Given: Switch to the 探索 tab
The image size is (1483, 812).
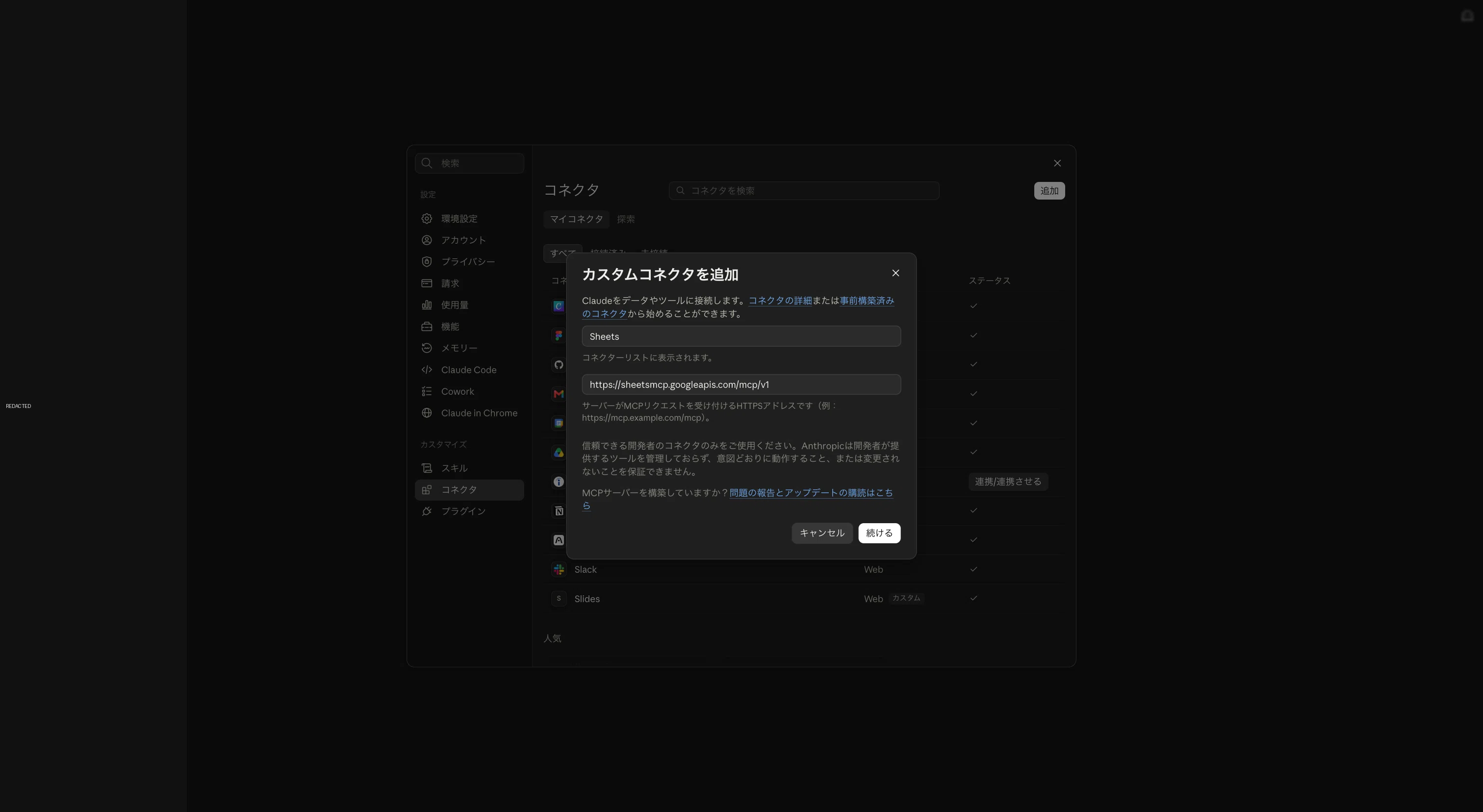Looking at the screenshot, I should tap(626, 219).
